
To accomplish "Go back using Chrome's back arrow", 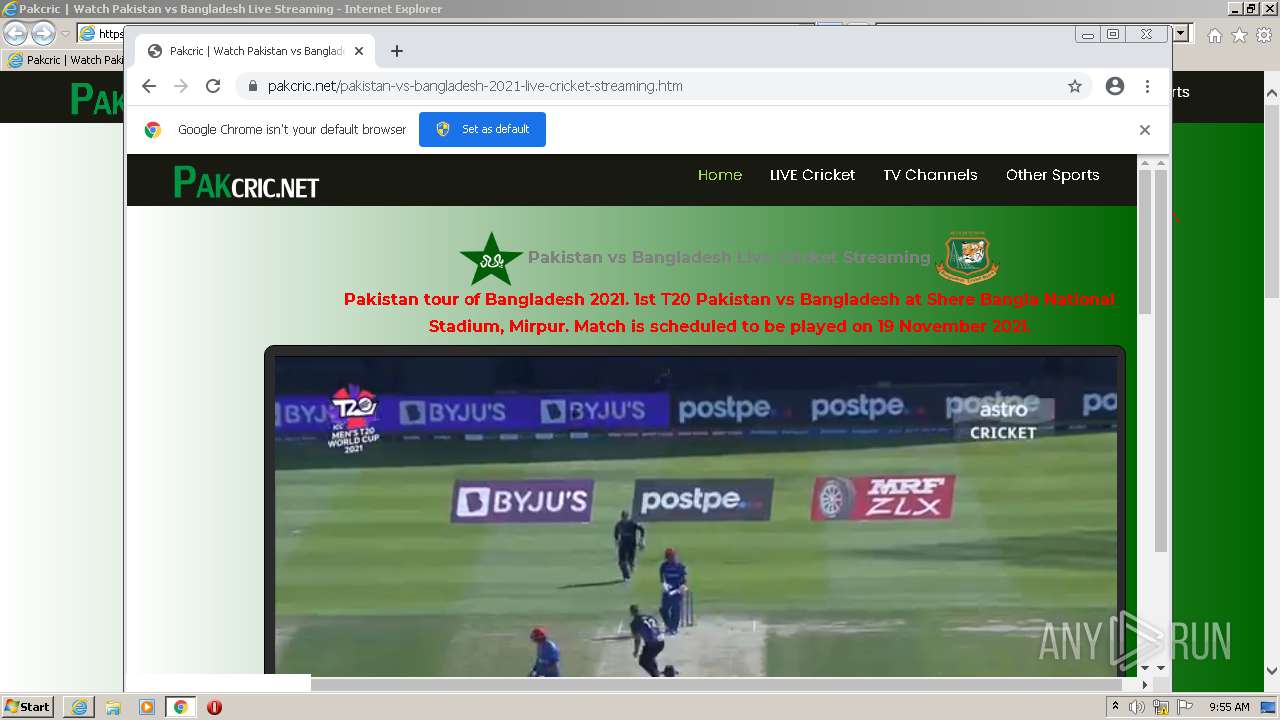I will pos(149,86).
